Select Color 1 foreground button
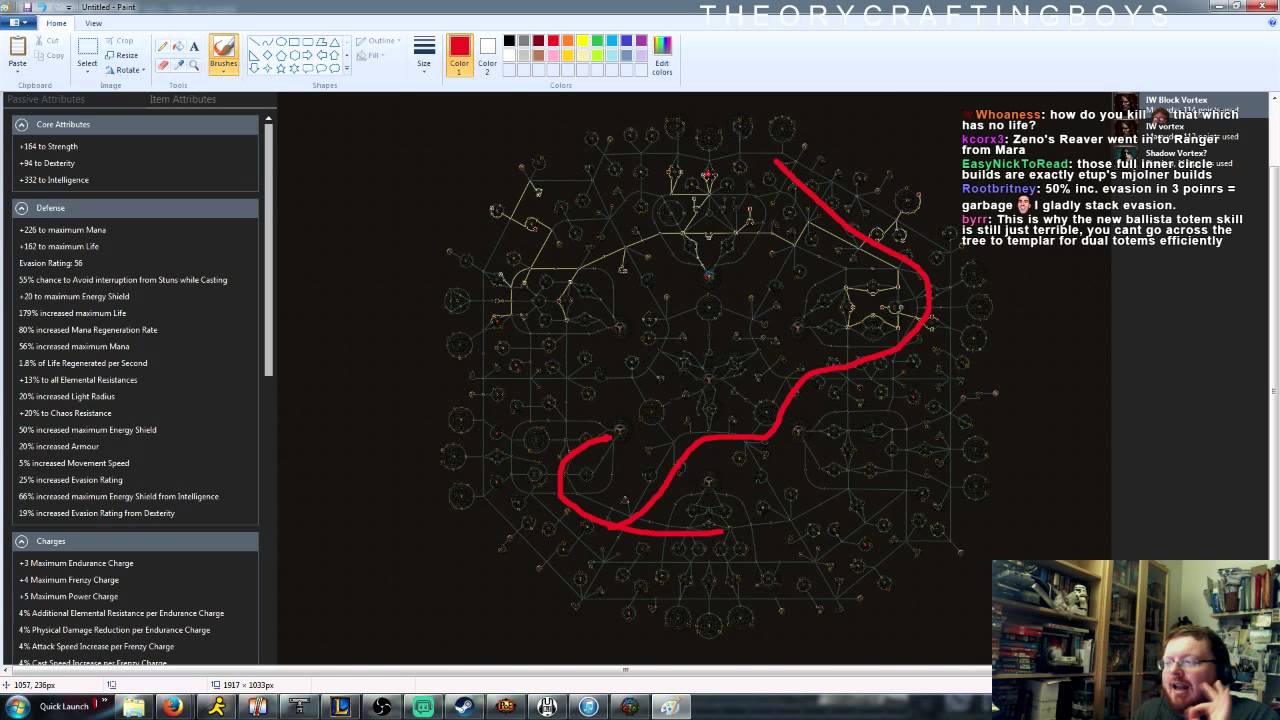The image size is (1280, 720). [x=459, y=54]
